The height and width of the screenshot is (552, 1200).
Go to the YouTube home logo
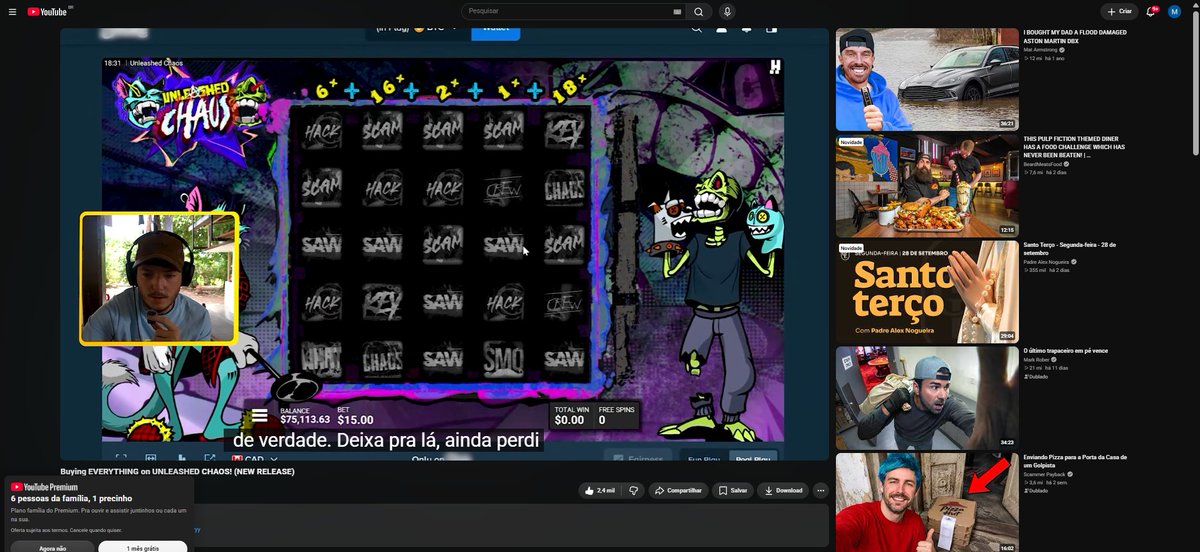(48, 12)
